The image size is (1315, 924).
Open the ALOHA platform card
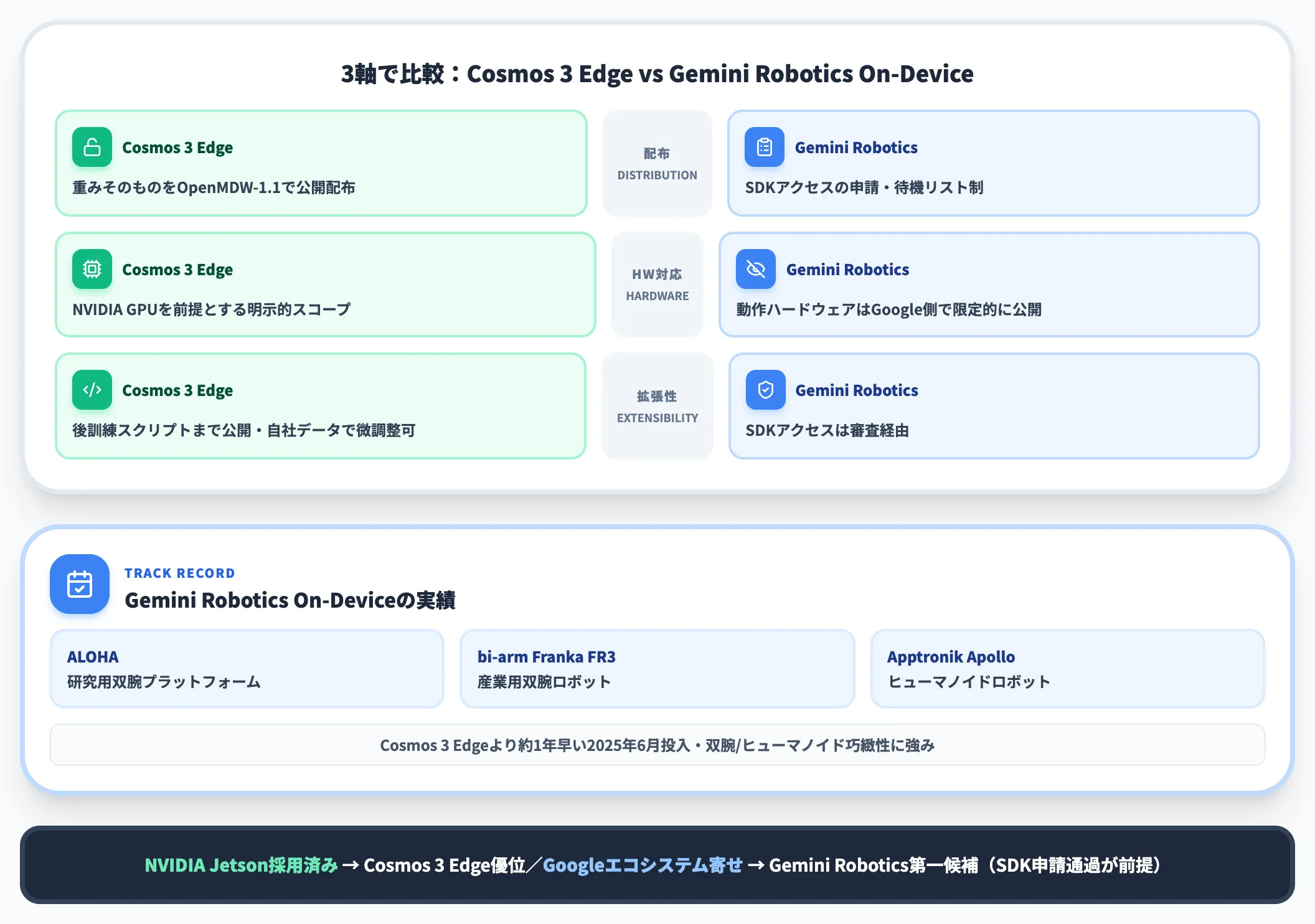pyautogui.click(x=247, y=669)
